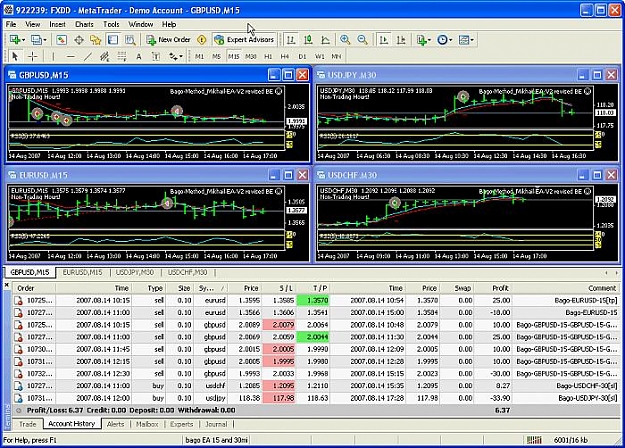Open the Journal terminal tab
Image resolution: width=625 pixels, height=448 pixels.
(x=216, y=424)
